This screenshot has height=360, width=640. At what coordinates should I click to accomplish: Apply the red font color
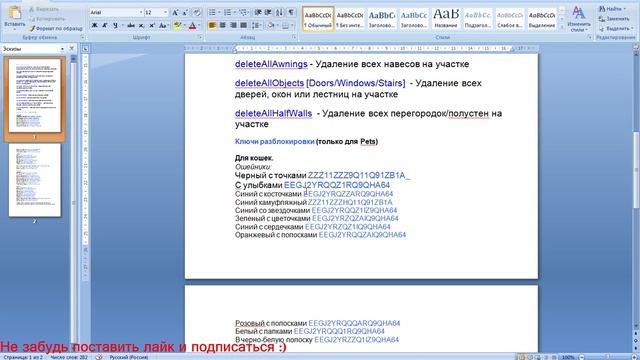[192, 25]
